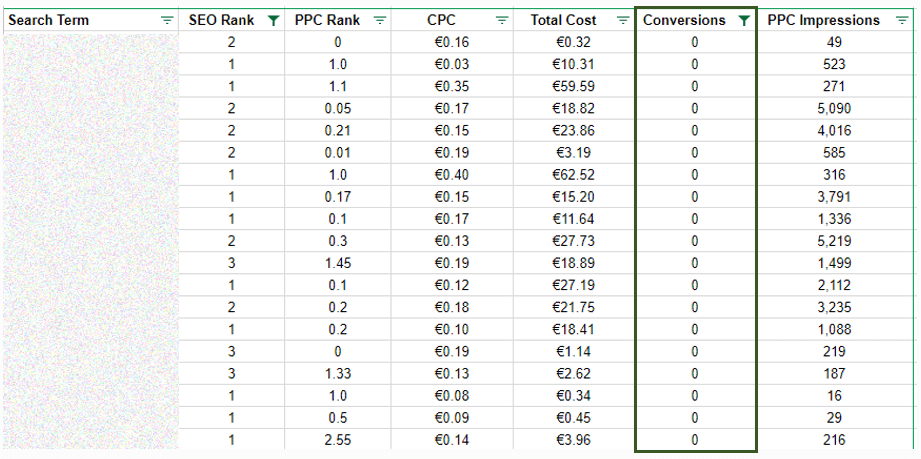921x459 pixels.
Task: Expand the CPC column filter dropdown
Action: point(502,20)
